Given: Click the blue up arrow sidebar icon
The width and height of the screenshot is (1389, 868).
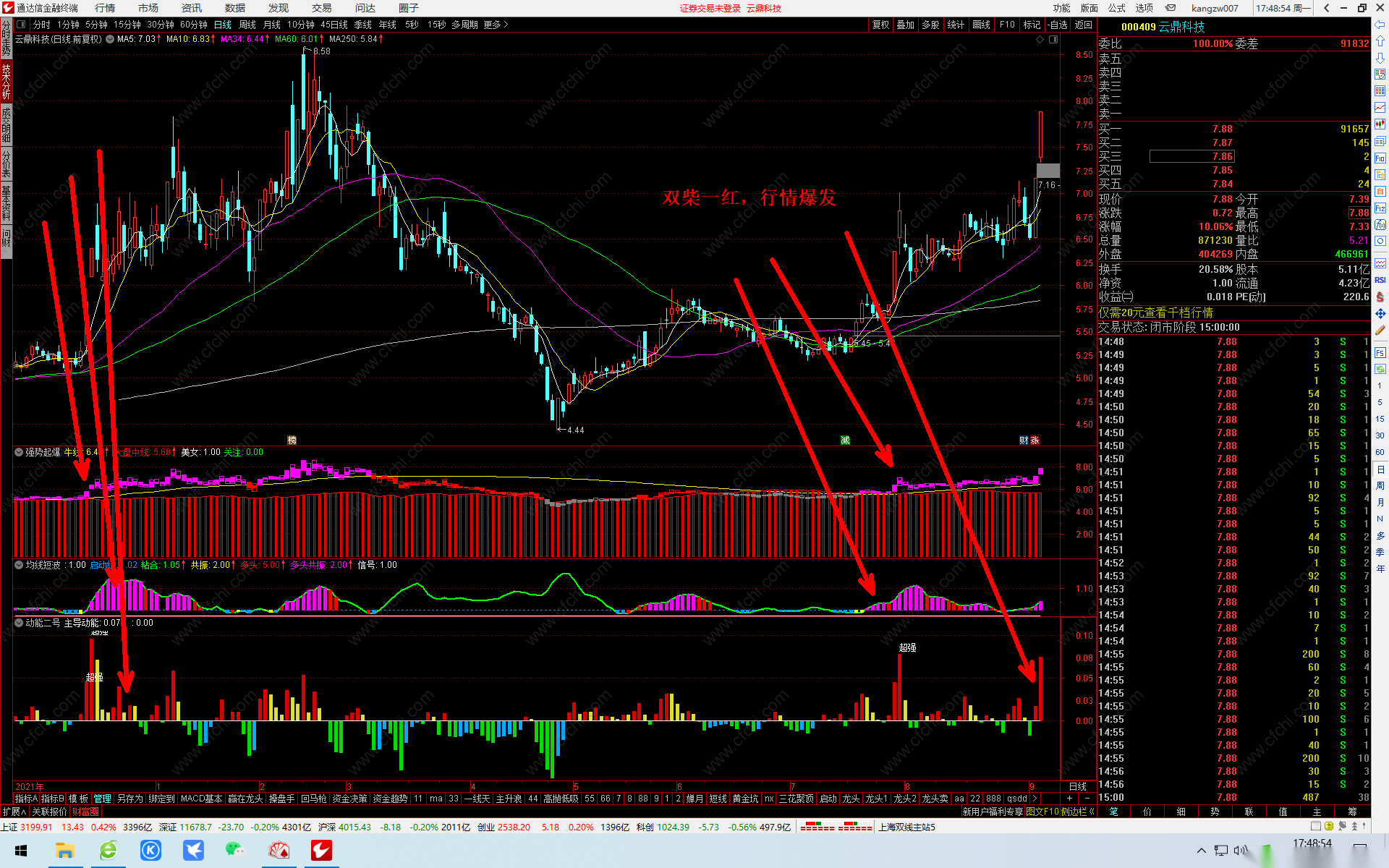Looking at the screenshot, I should click(x=1380, y=41).
